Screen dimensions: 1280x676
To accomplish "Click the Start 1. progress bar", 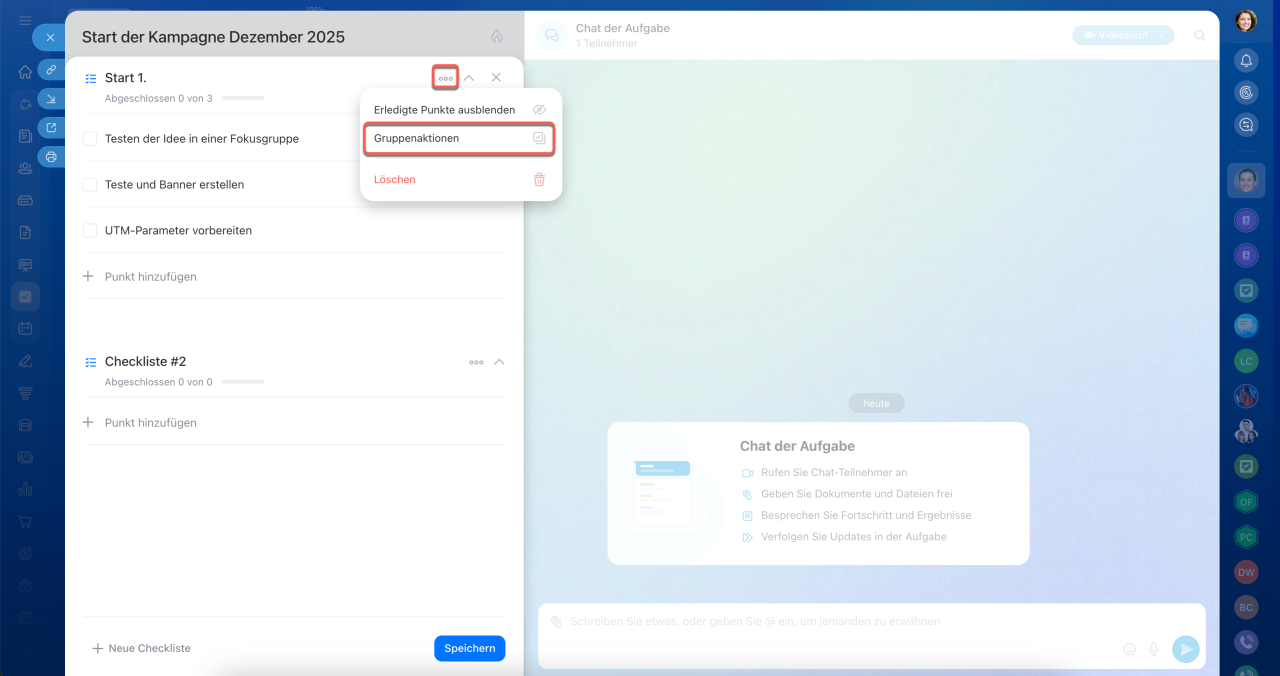I will (x=243, y=98).
